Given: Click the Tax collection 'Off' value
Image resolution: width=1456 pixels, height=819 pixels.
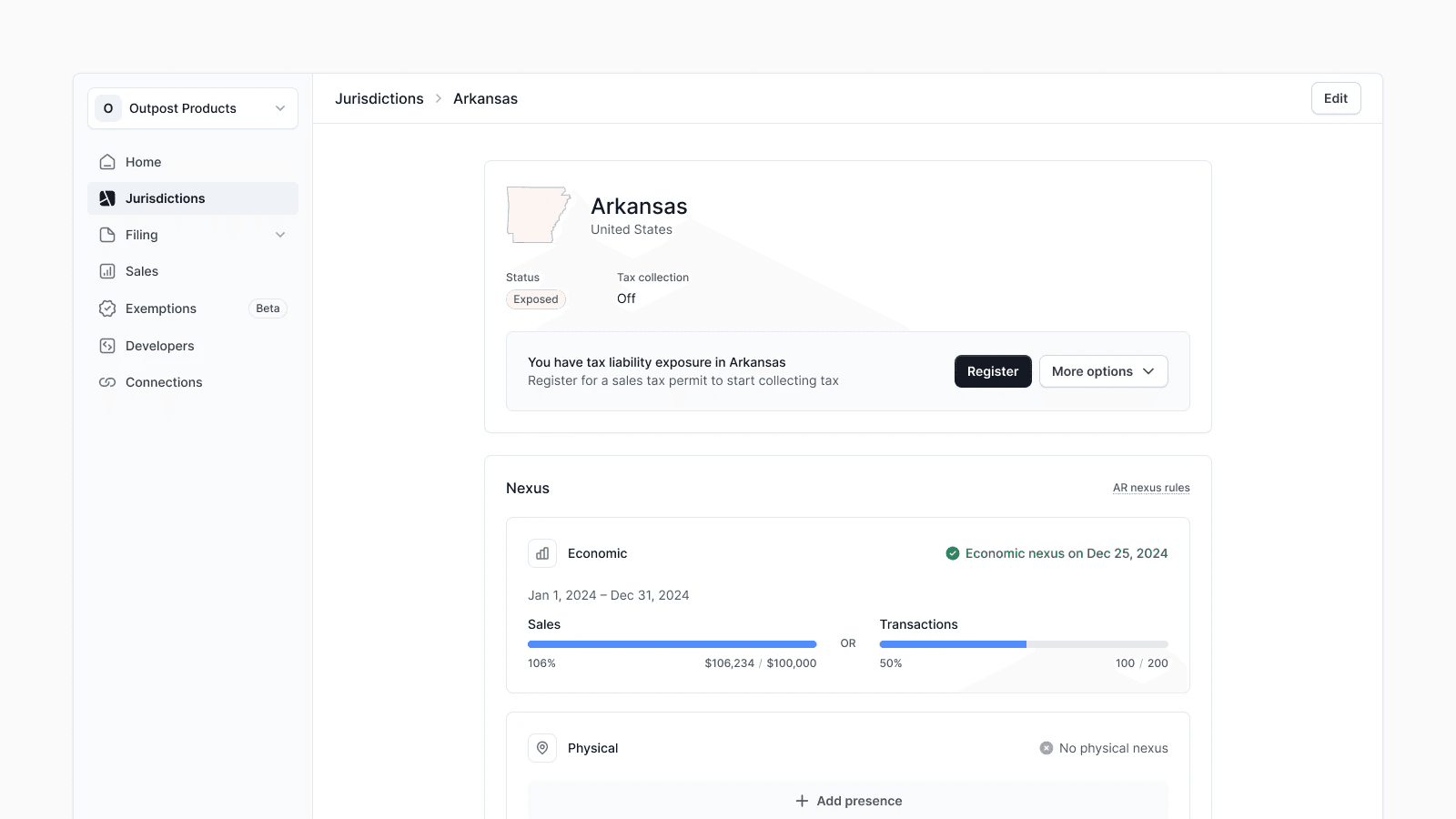Looking at the screenshot, I should click(x=626, y=298).
